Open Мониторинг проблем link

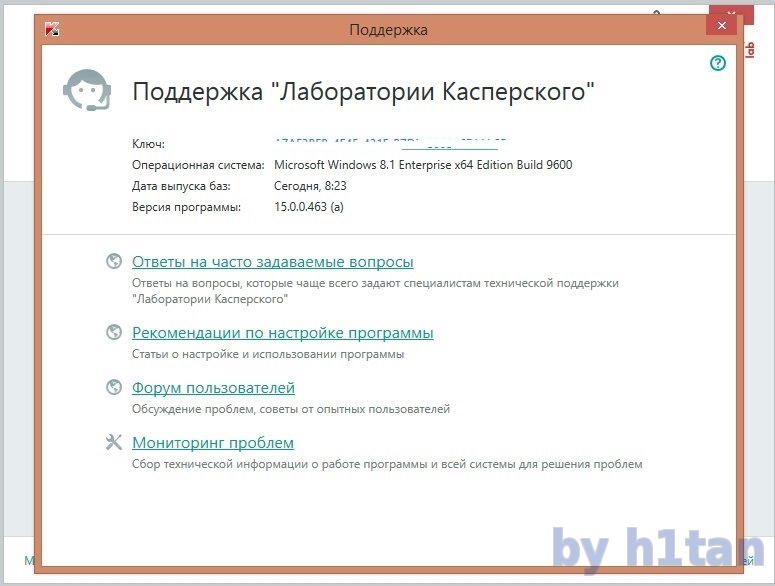click(213, 443)
